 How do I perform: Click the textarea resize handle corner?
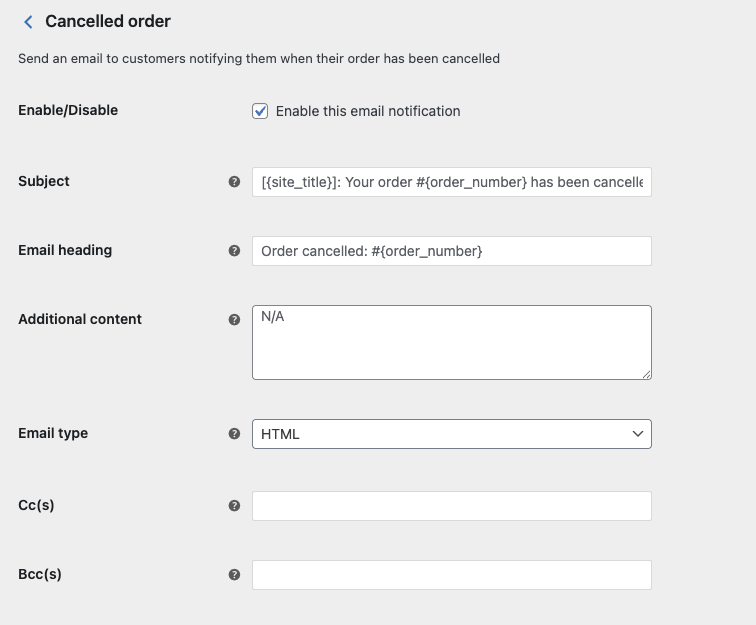click(646, 374)
